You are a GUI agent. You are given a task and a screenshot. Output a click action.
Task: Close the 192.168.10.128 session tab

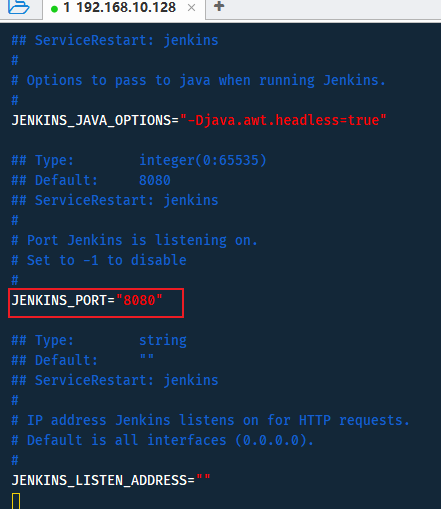tap(191, 8)
